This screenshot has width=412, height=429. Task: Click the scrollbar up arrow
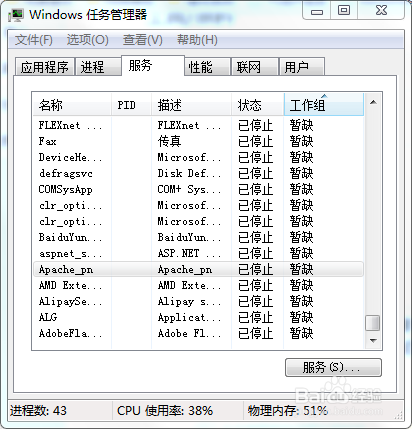373,102
